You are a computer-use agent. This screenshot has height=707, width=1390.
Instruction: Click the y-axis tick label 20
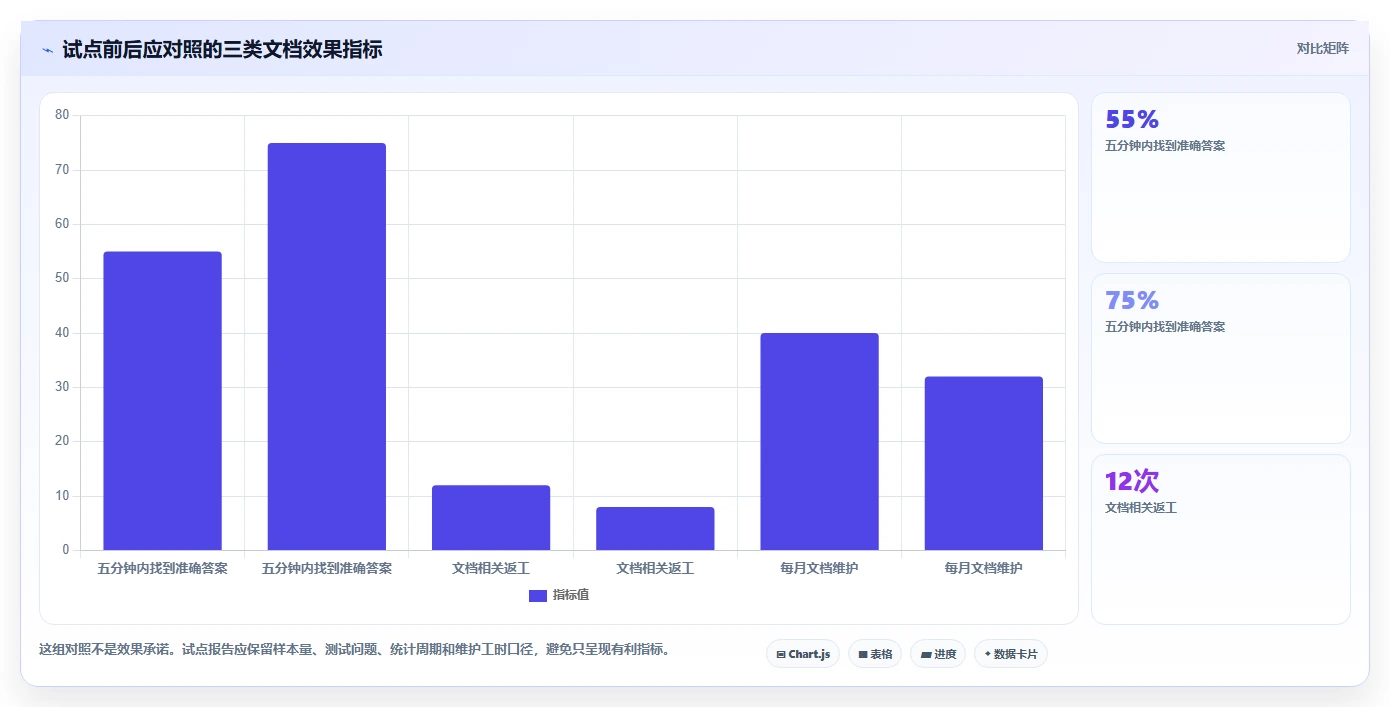click(x=62, y=441)
